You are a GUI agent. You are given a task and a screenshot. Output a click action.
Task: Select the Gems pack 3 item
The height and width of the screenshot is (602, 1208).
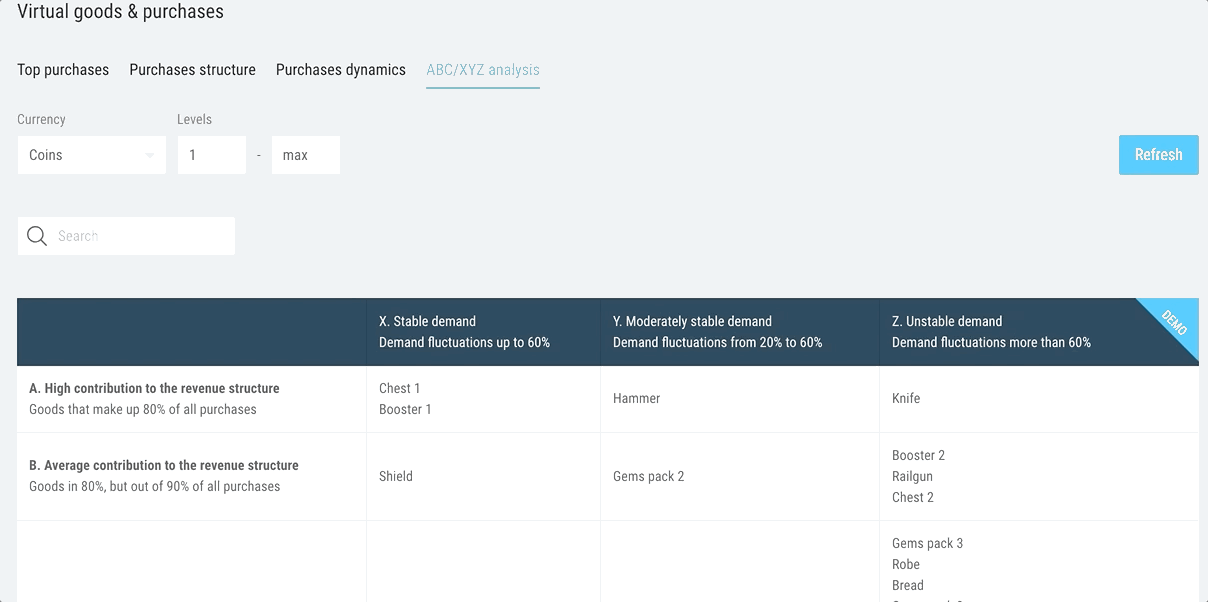pos(928,543)
